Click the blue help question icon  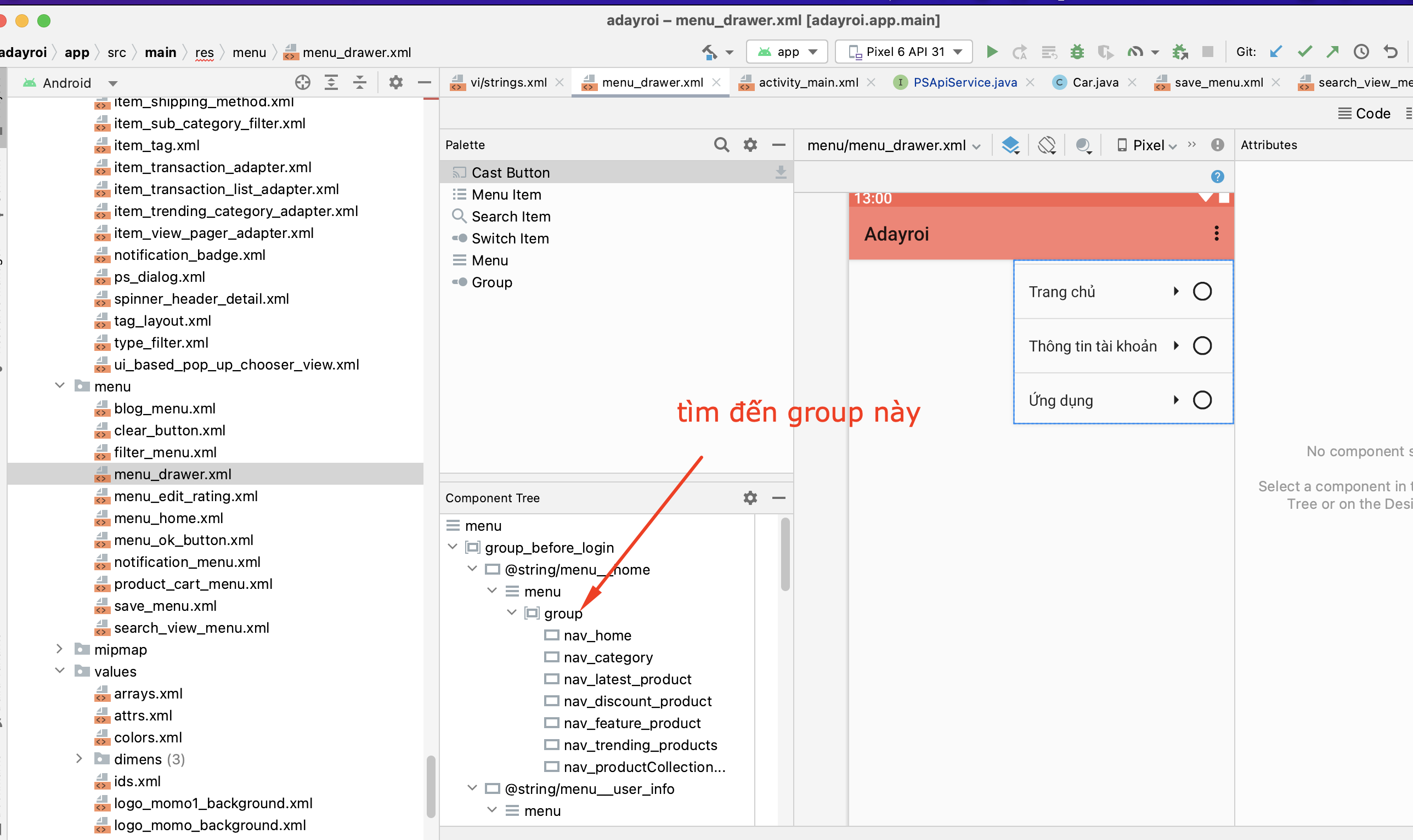[1217, 177]
